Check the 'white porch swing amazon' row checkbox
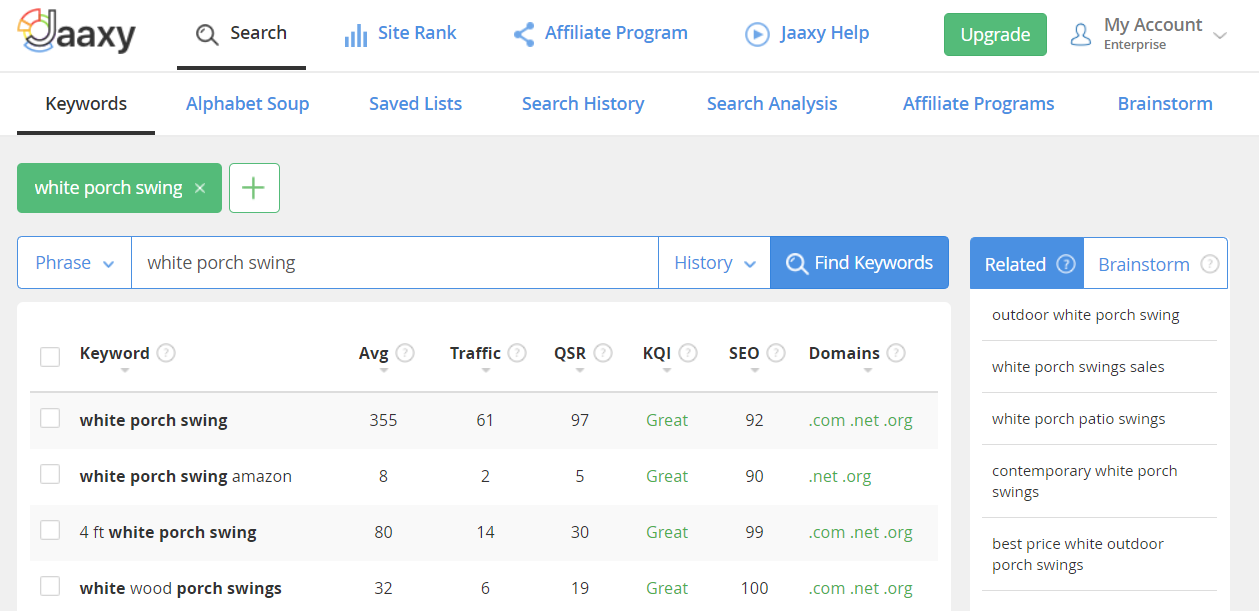 click(50, 474)
